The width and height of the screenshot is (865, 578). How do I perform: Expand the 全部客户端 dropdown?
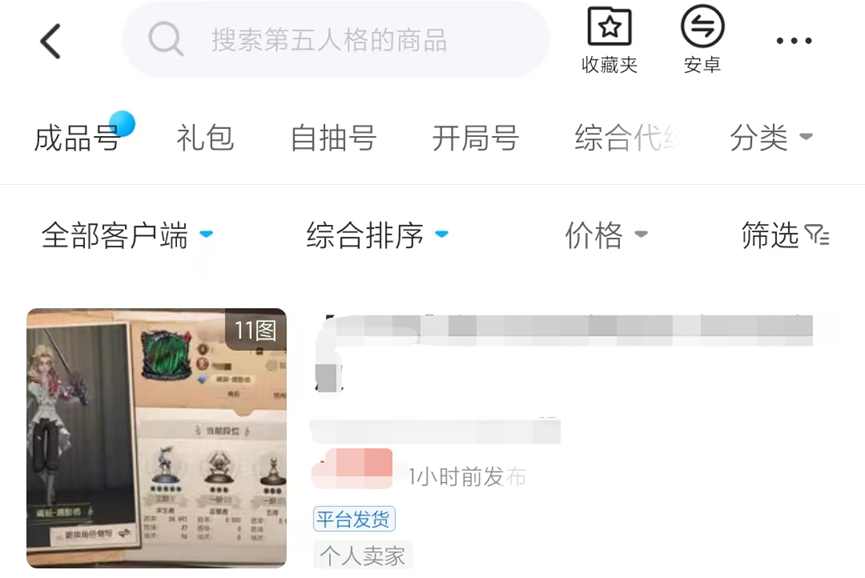coord(127,236)
